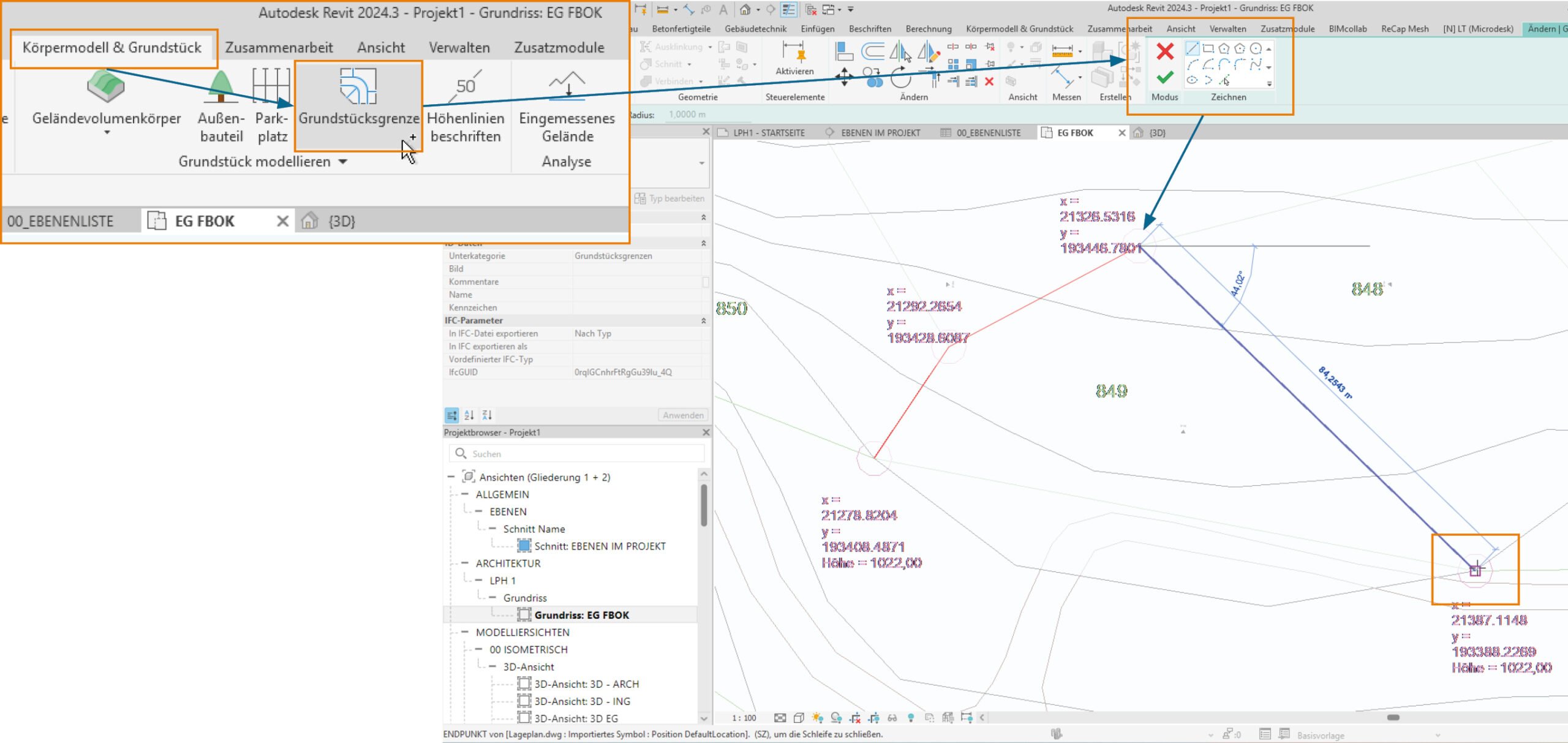Click the Copy tool in Ändern panel
The height and width of the screenshot is (743, 1568).
point(874,78)
